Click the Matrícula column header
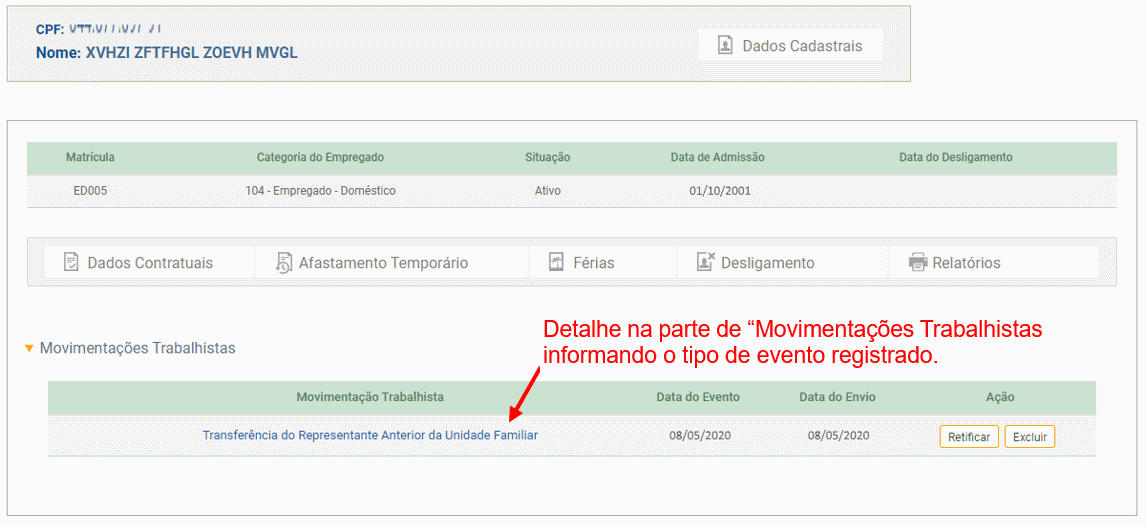The height and width of the screenshot is (526, 1146). [90, 157]
